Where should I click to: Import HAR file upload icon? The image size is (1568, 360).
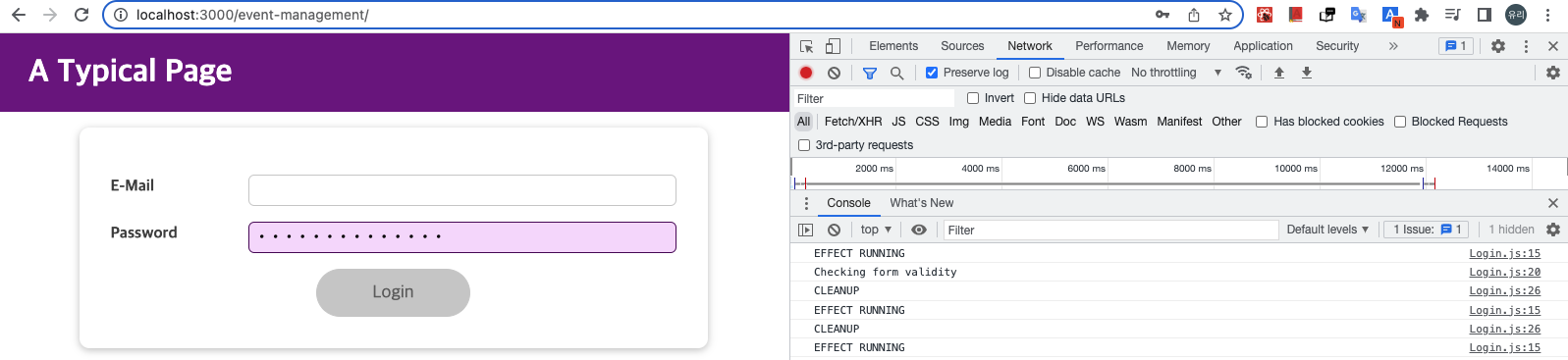coord(1279,73)
